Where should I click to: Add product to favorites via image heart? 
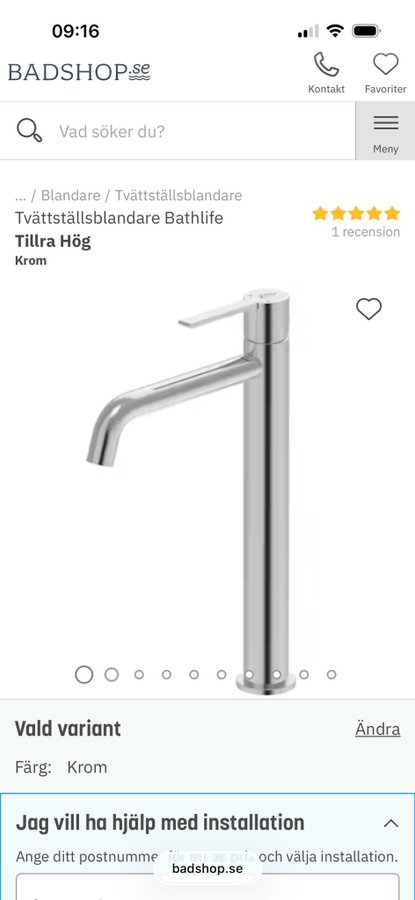point(369,309)
